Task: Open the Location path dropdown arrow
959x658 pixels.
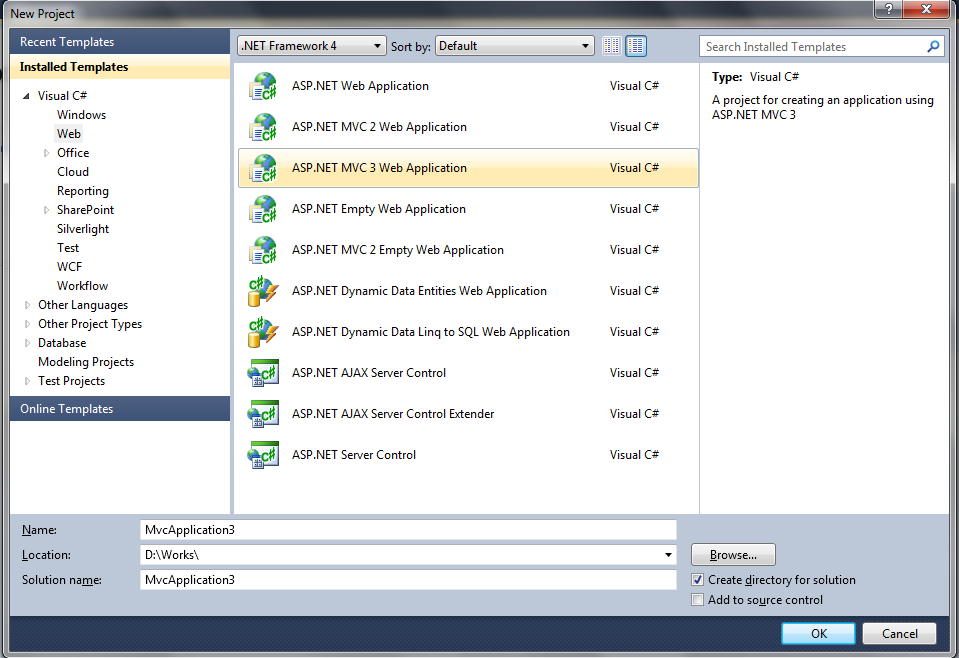Action: click(668, 555)
